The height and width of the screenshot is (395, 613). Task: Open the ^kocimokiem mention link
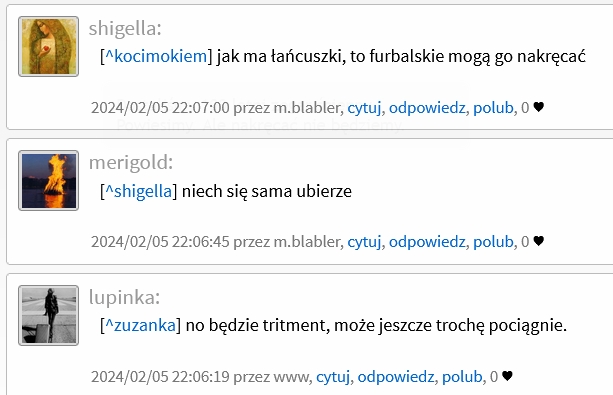point(156,56)
